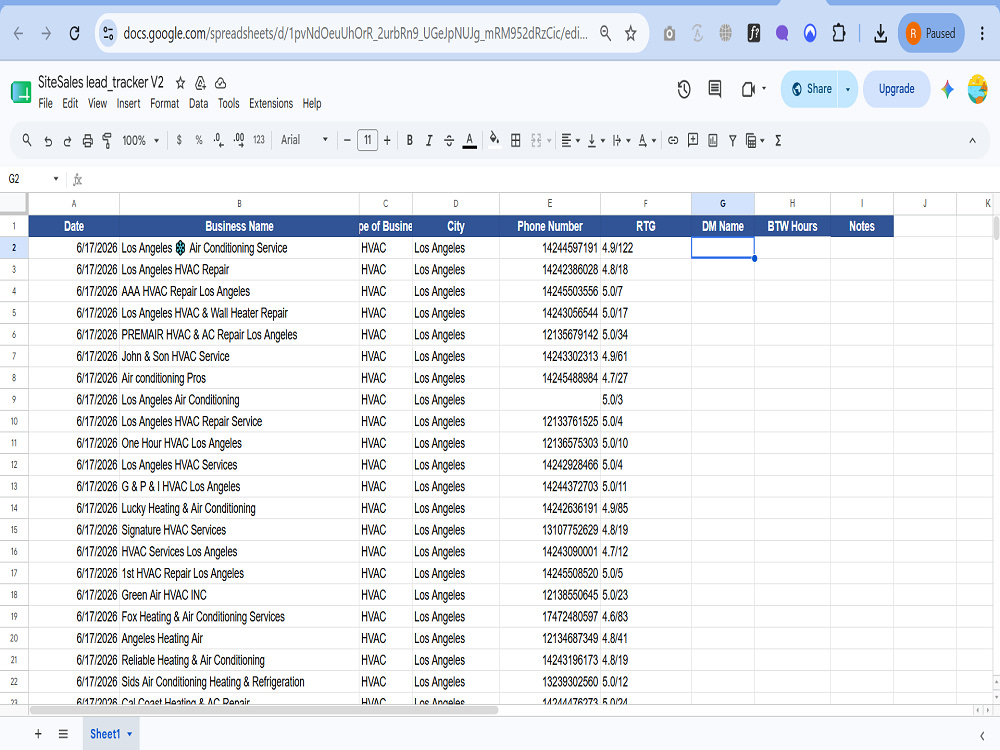Toggle strikethrough formatting
This screenshot has width=1000, height=750.
pos(449,140)
